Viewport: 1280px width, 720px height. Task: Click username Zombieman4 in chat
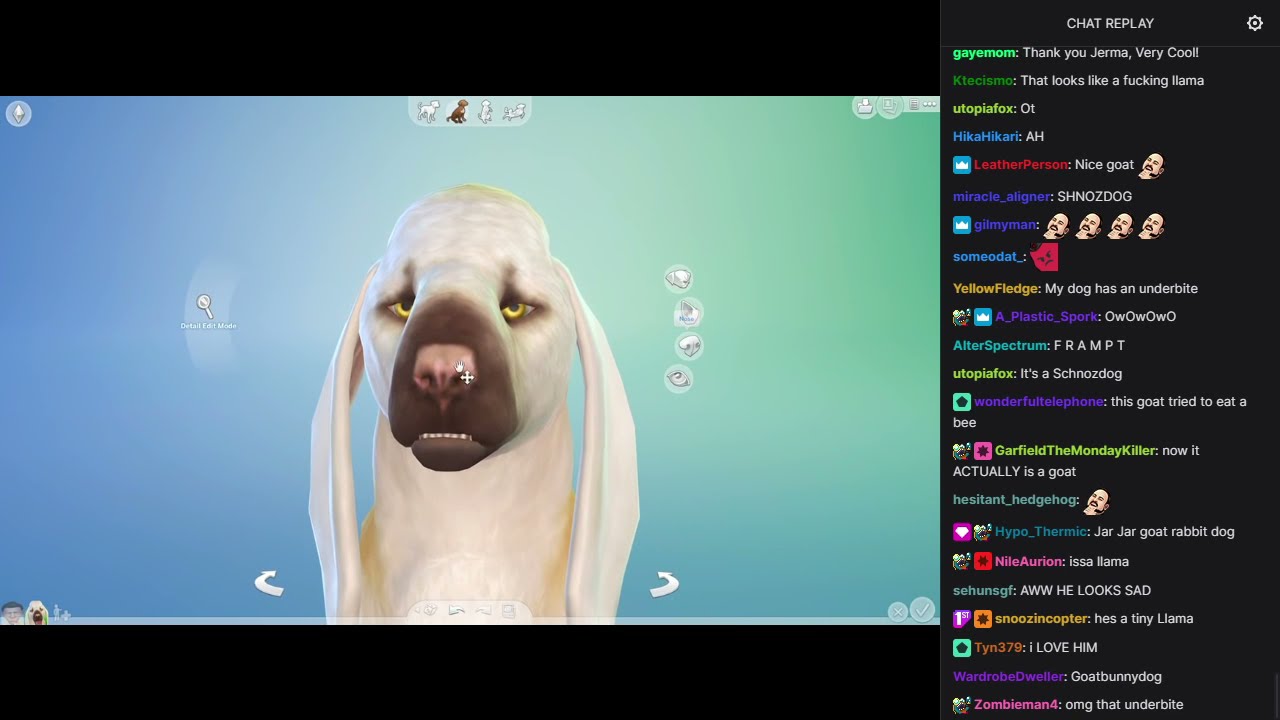point(1016,704)
